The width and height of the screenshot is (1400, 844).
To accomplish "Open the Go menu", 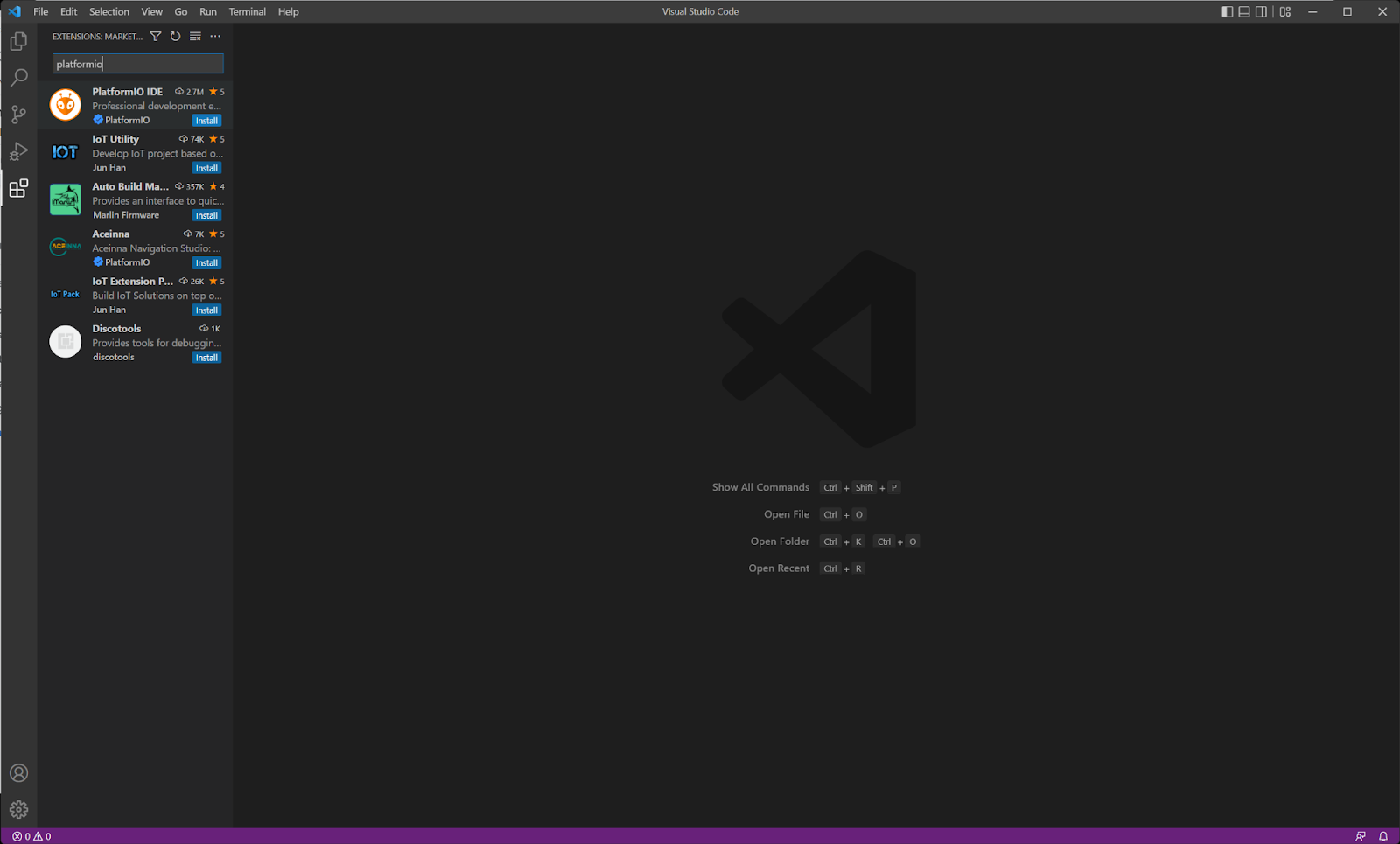I will (181, 11).
